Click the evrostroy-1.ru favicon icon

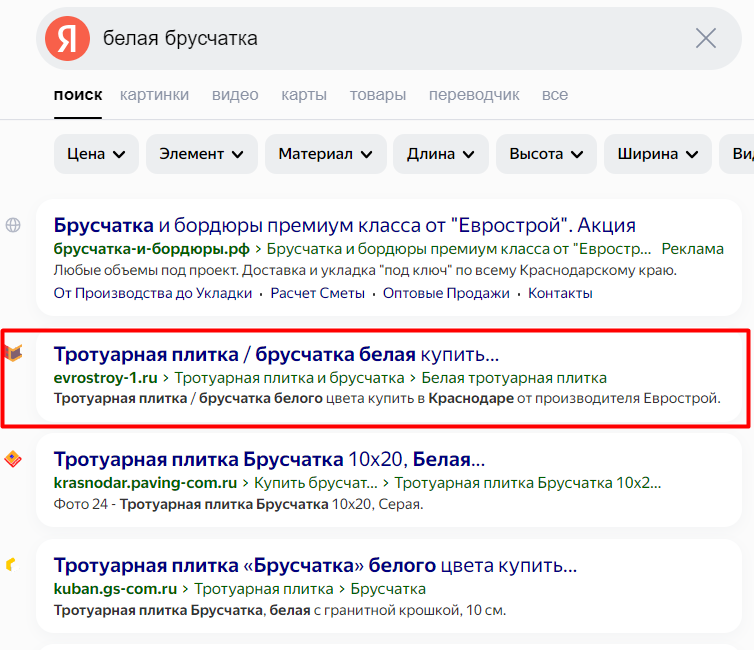pyautogui.click(x=13, y=353)
